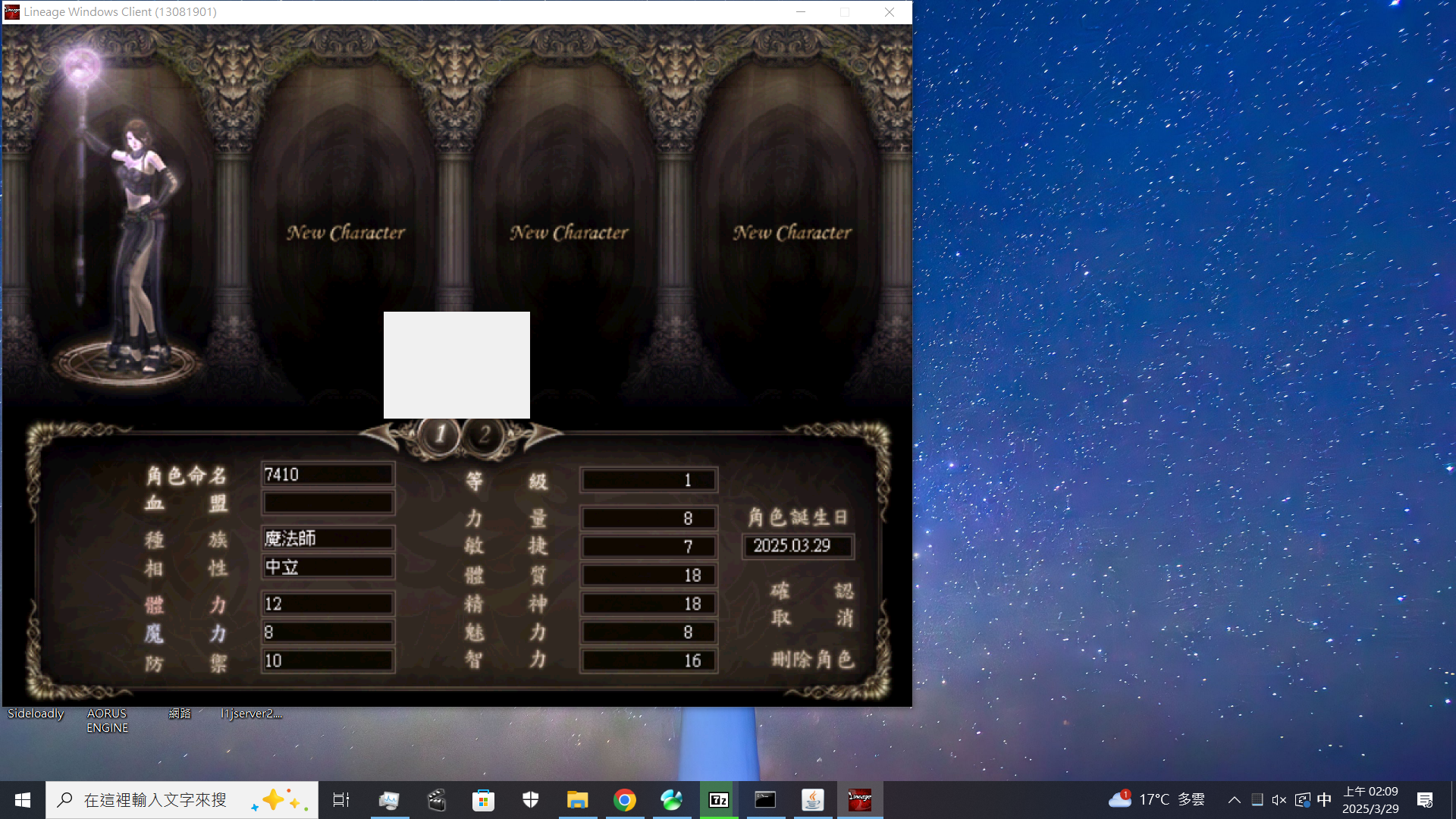The width and height of the screenshot is (1456, 819).
Task: Click the 體力 value 12
Action: [328, 604]
